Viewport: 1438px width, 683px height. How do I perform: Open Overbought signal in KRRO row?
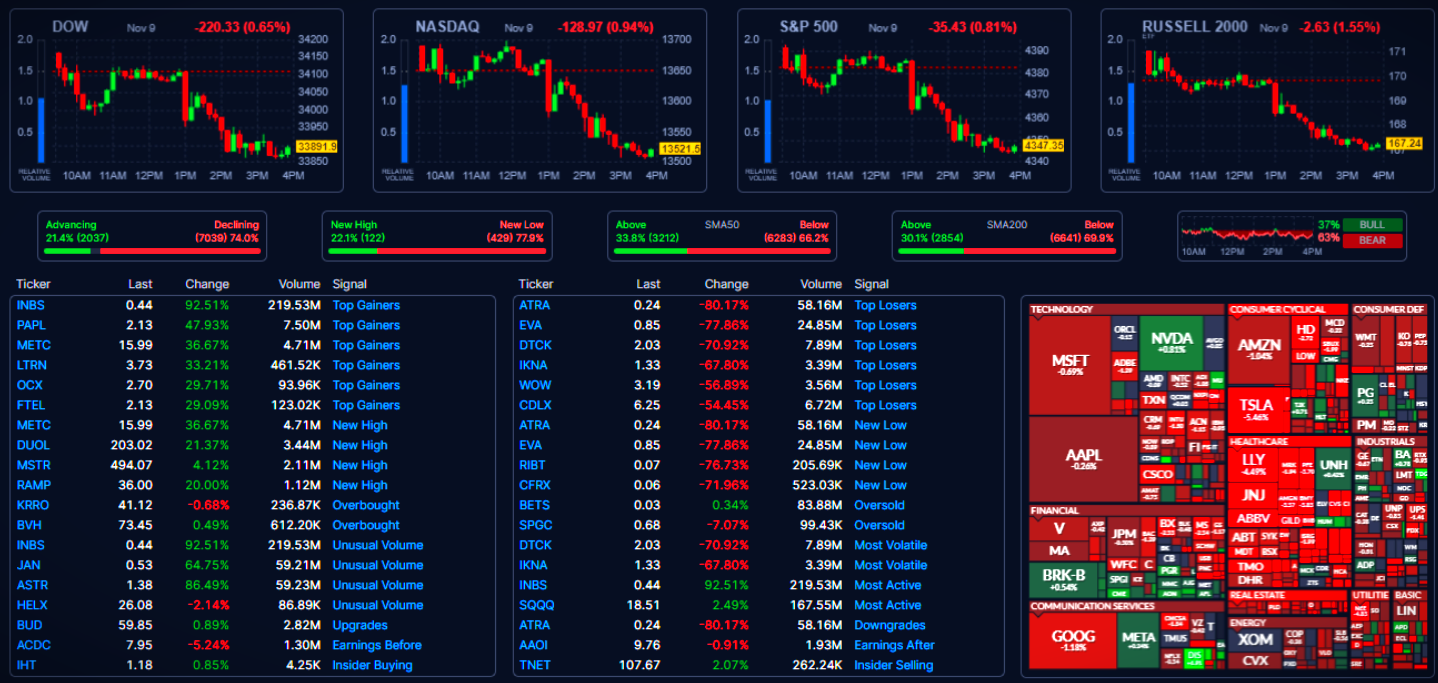[x=366, y=505]
